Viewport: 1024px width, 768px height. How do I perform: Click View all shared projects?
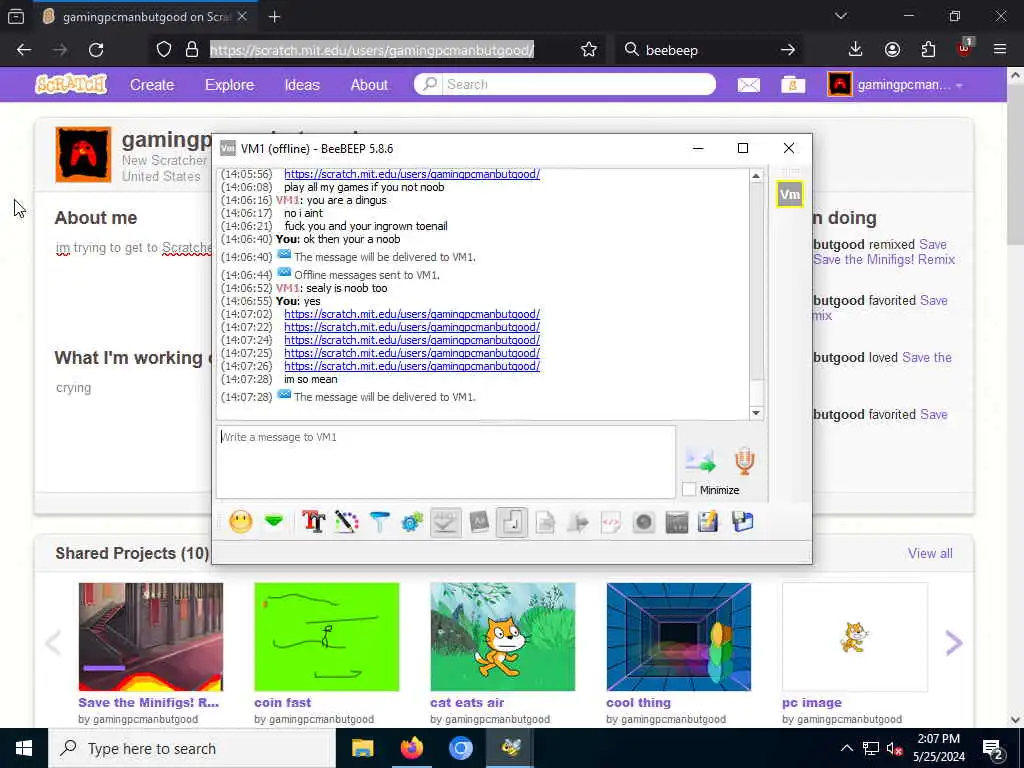point(930,553)
